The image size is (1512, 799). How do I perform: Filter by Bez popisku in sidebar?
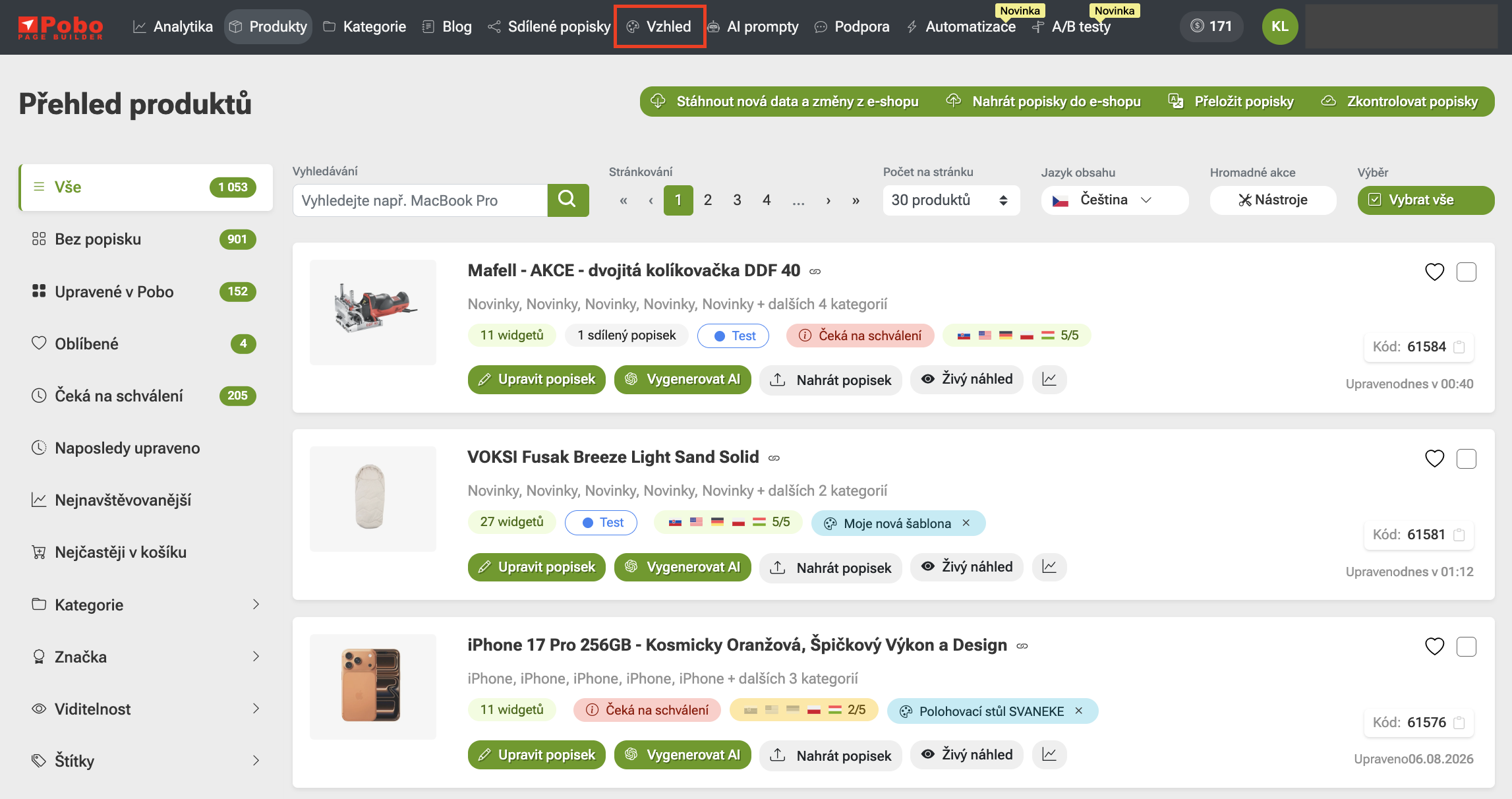[146, 239]
